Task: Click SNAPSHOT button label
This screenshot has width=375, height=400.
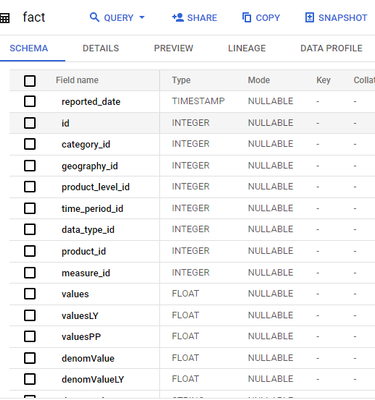Action: point(343,18)
